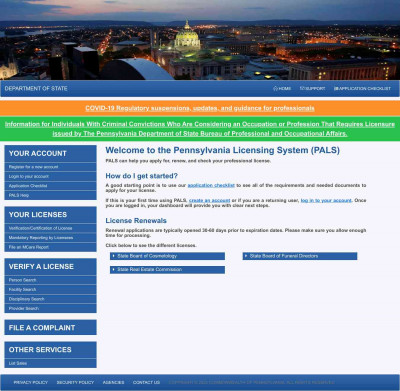Click the File a Complaint sidebar button
This screenshot has width=400, height=391.
[x=50, y=327]
